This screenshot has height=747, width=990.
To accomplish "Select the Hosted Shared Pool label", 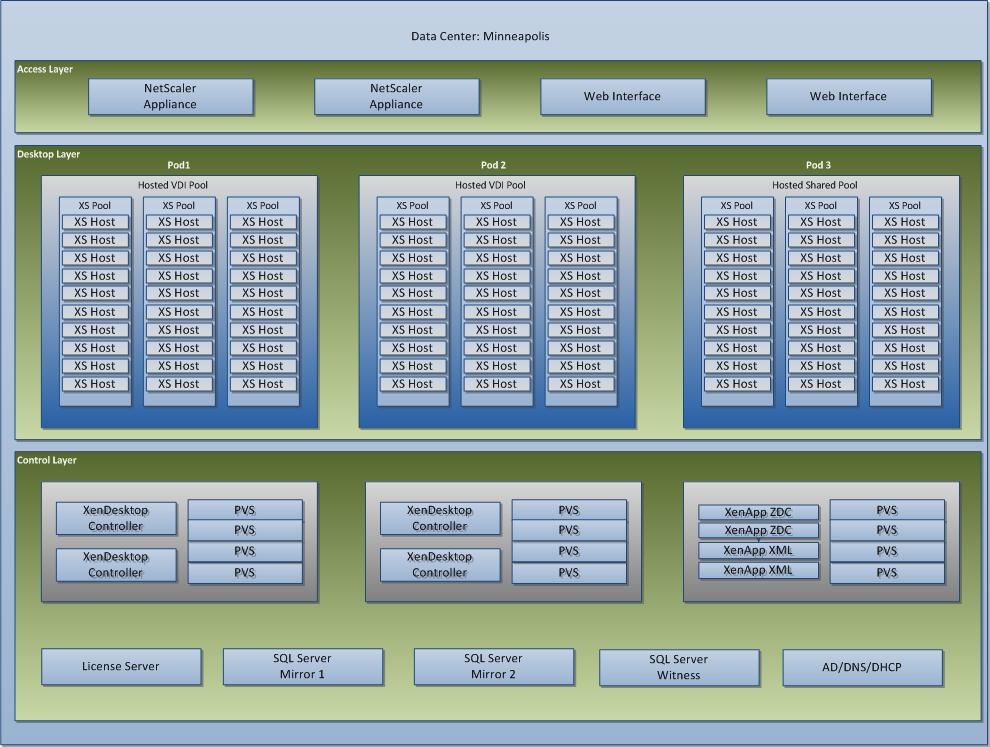I will (x=814, y=185).
